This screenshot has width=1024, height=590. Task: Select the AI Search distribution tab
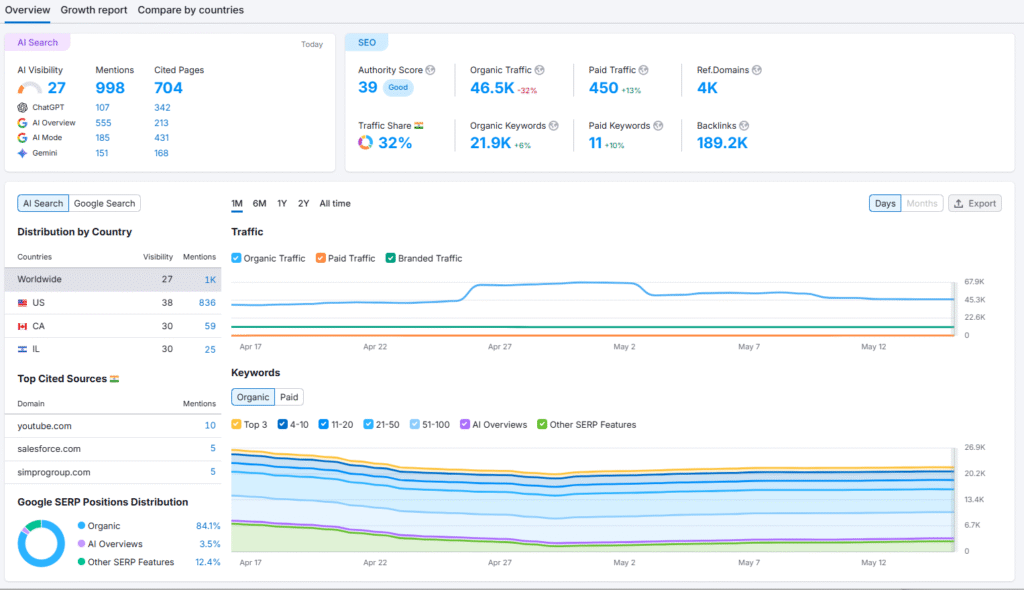[43, 203]
